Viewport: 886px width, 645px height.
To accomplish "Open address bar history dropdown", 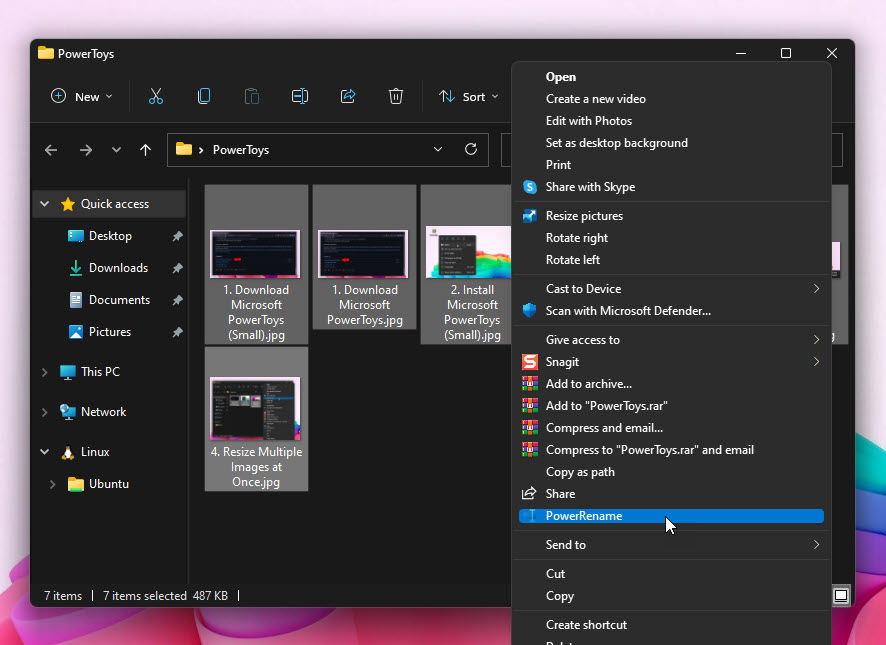I will [x=438, y=149].
